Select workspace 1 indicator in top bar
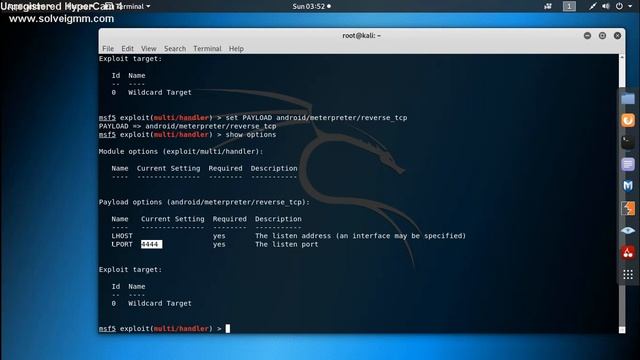 [x=569, y=6]
